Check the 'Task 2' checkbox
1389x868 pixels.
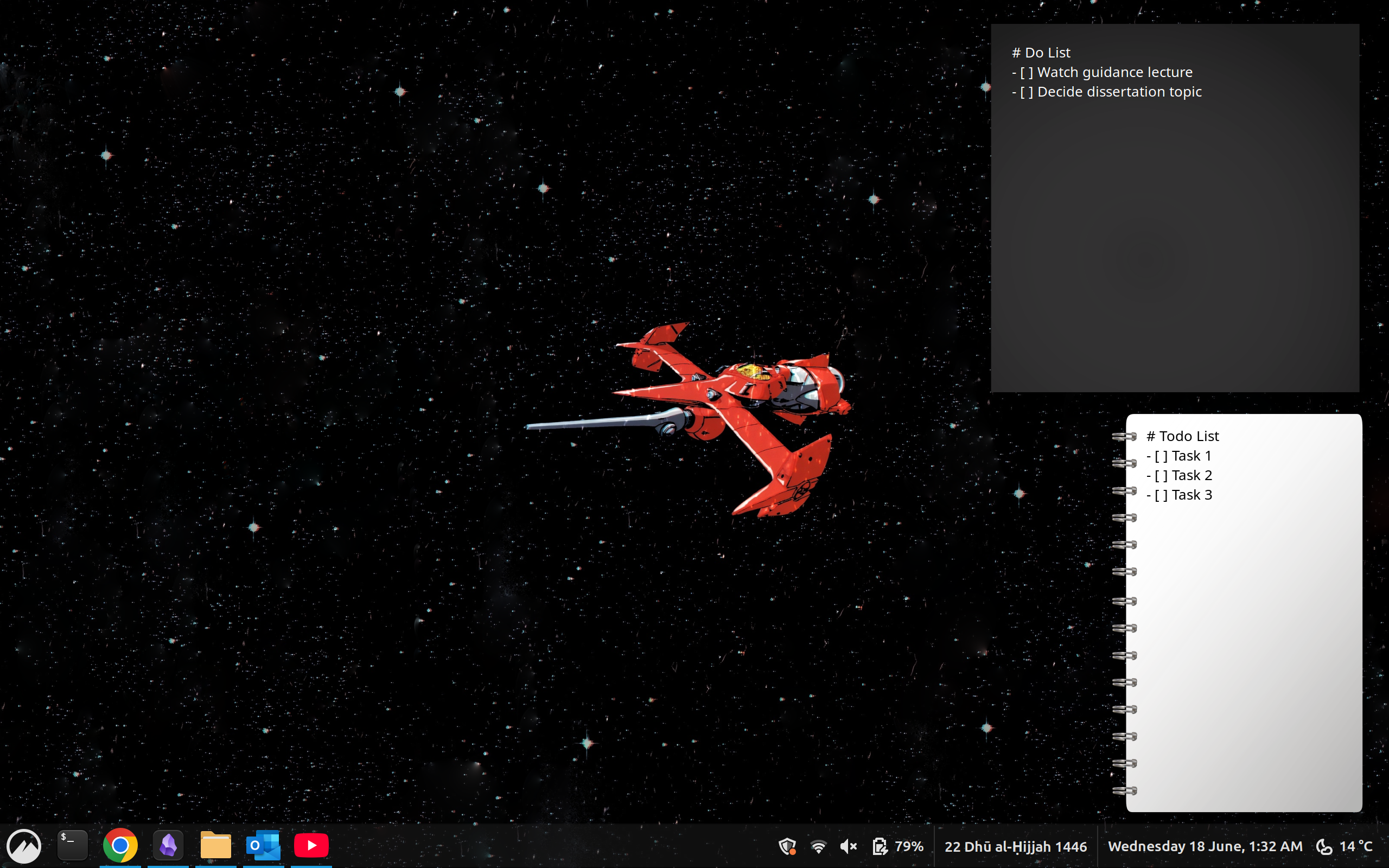tap(1161, 475)
